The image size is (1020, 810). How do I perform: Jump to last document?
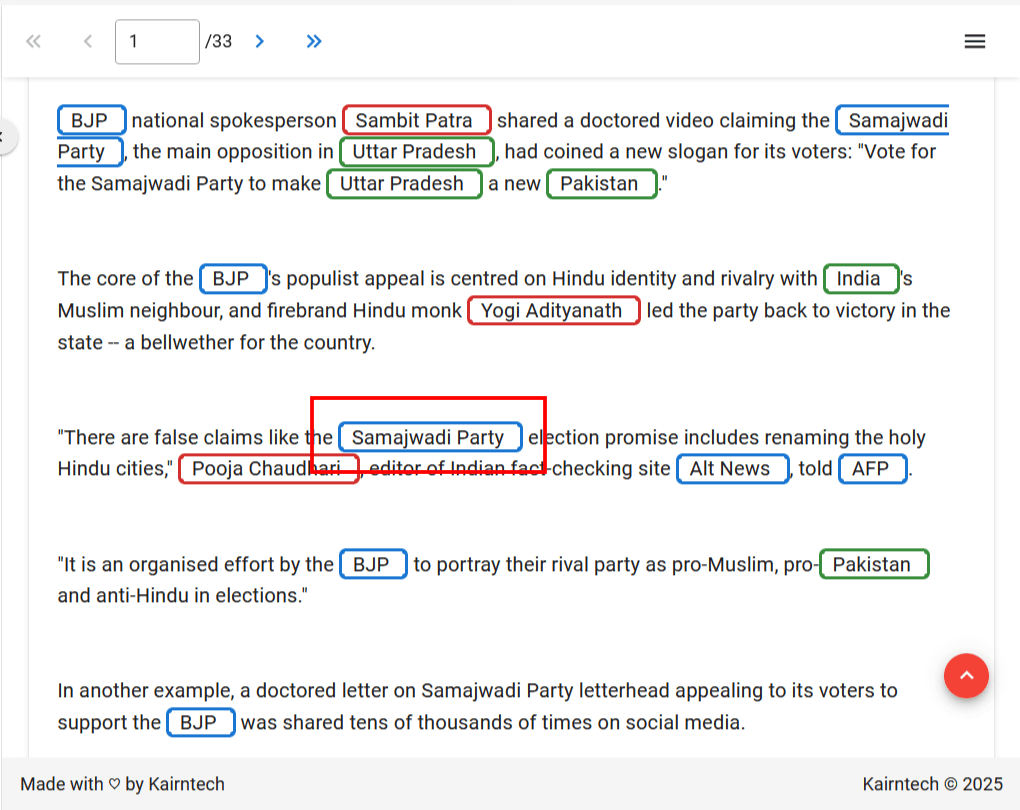pyautogui.click(x=314, y=41)
